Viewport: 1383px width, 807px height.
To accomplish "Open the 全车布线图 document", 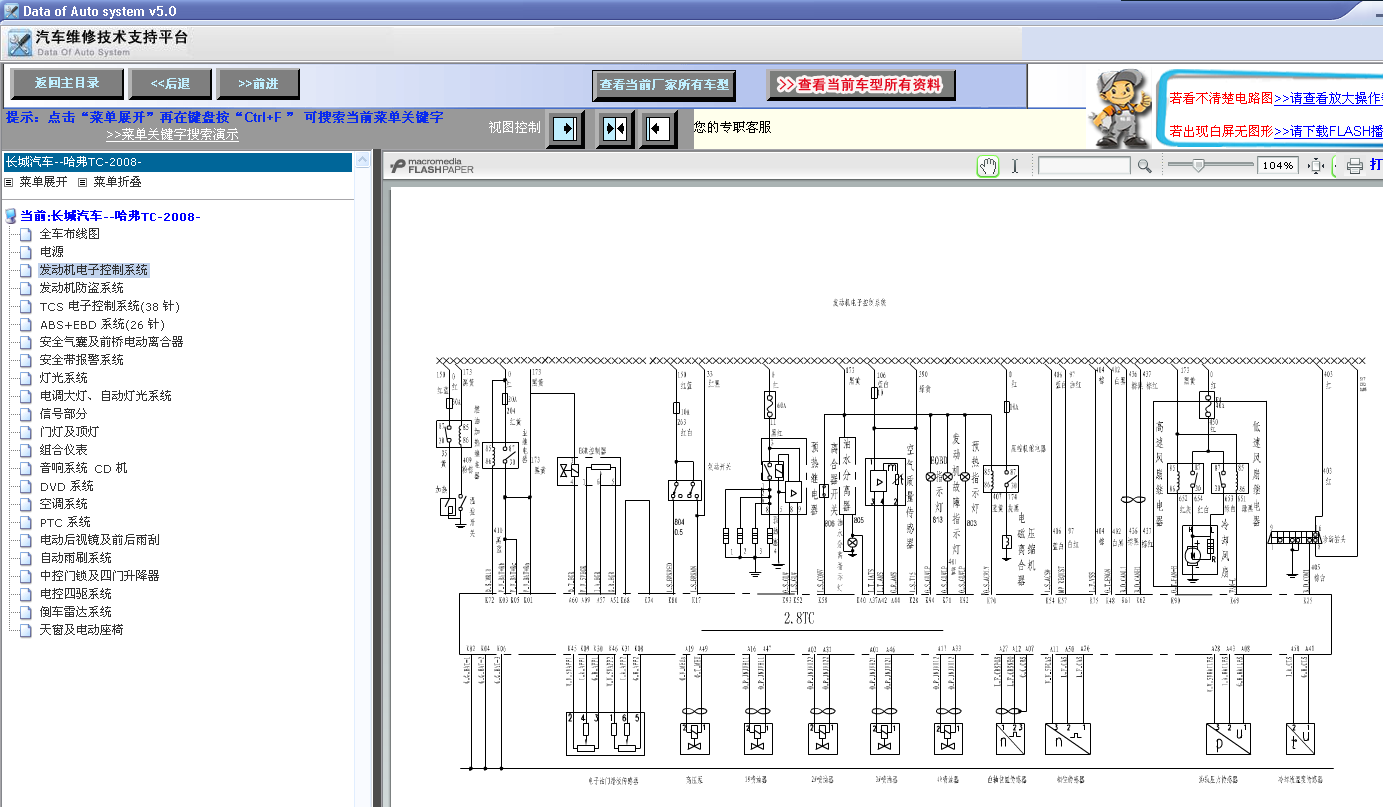I will (69, 234).
